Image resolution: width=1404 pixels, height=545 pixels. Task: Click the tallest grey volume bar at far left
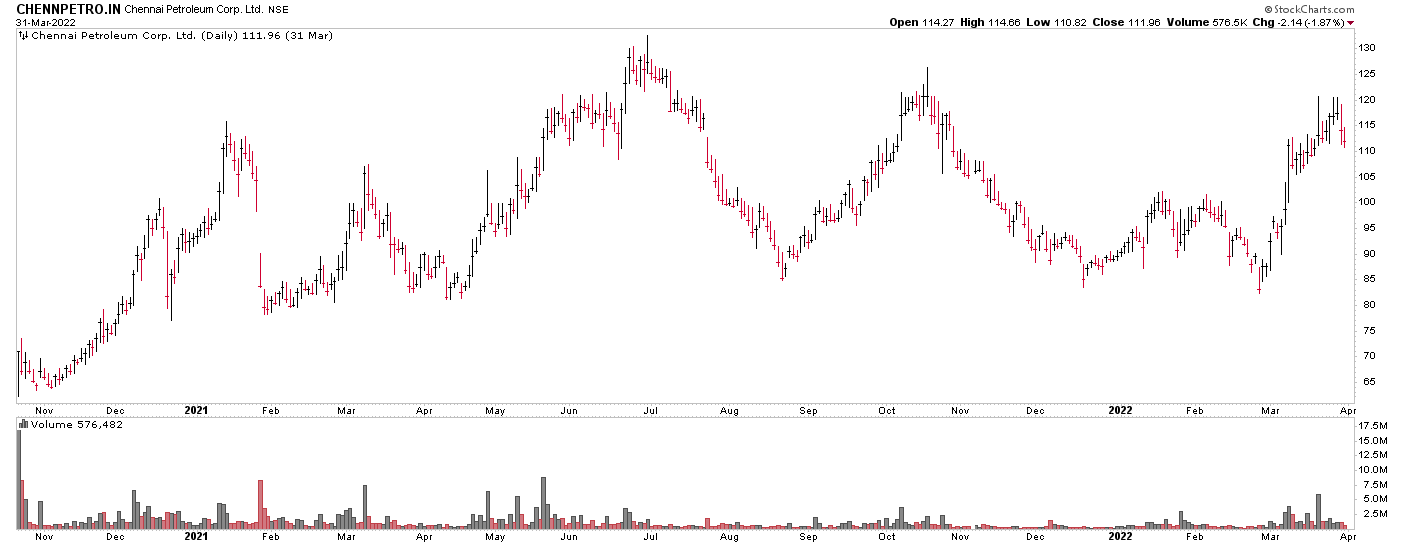18,478
